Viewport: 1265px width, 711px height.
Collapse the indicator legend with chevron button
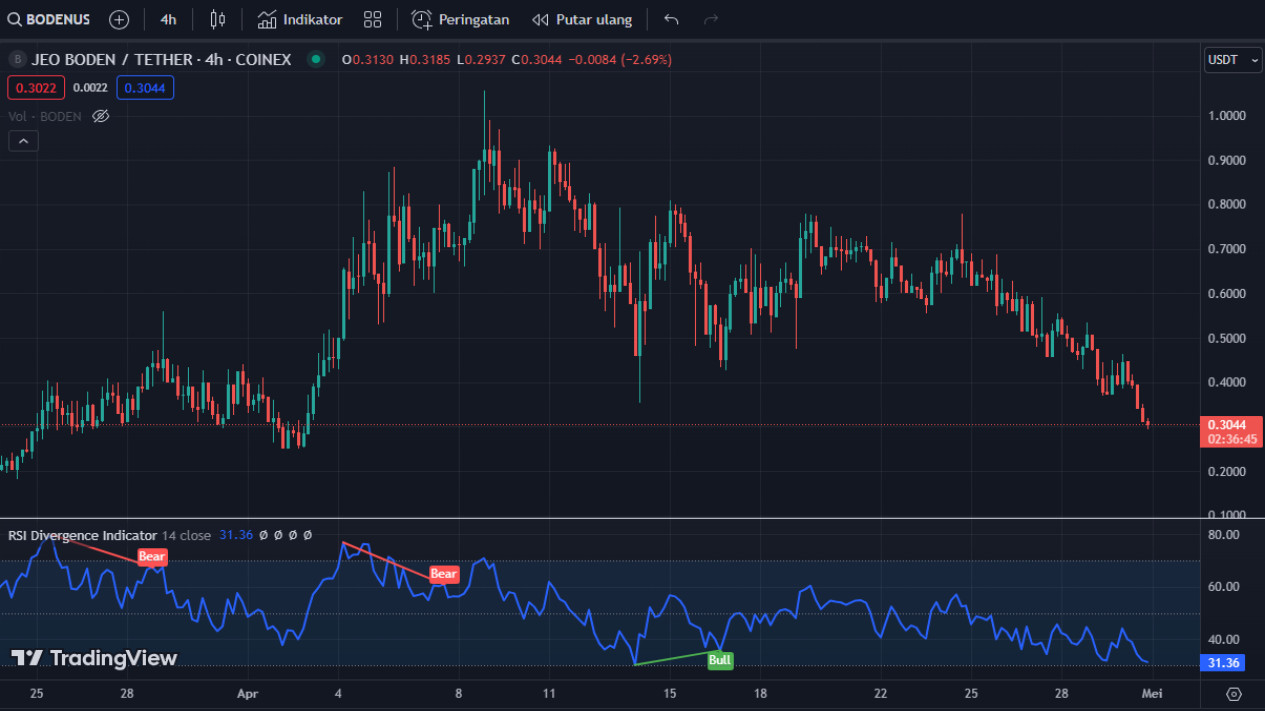coord(23,141)
